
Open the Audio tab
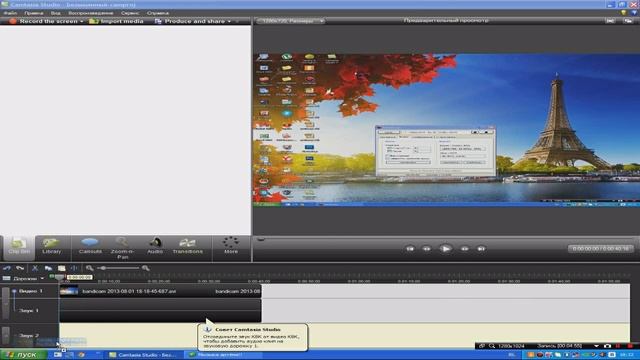pyautogui.click(x=155, y=247)
